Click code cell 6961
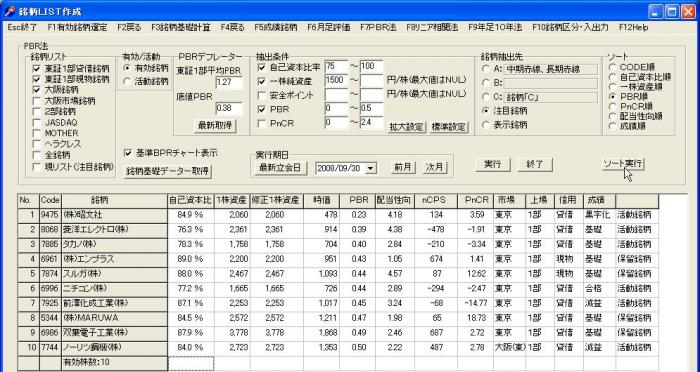Image resolution: width=700 pixels, height=372 pixels. pyautogui.click(x=50, y=259)
